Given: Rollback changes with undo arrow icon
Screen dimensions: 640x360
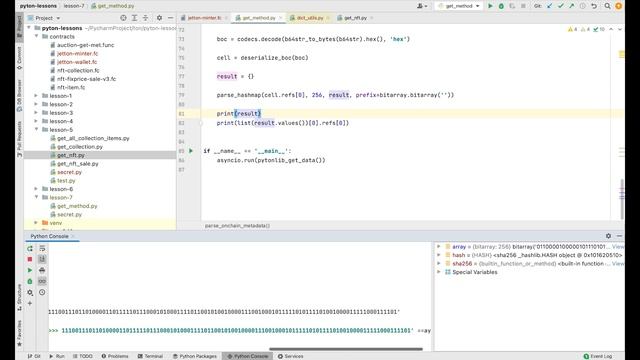Looking at the screenshot, I should 594,6.
